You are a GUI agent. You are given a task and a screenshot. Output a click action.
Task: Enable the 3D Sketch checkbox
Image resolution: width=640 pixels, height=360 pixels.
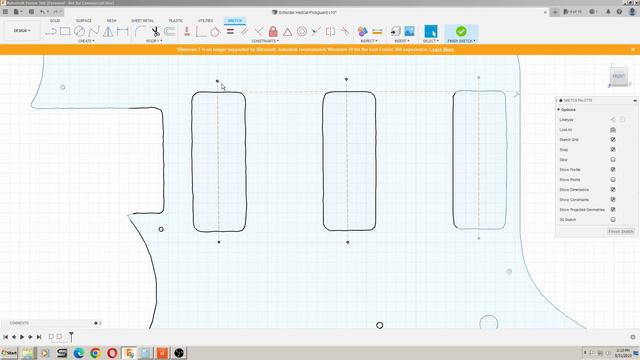[x=613, y=220]
